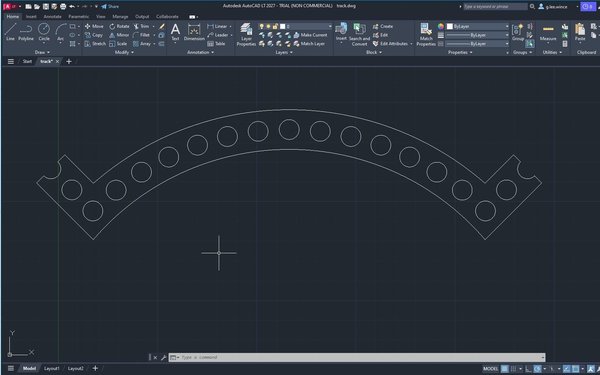Click Match Layer button
The image size is (600, 375).
[309, 44]
